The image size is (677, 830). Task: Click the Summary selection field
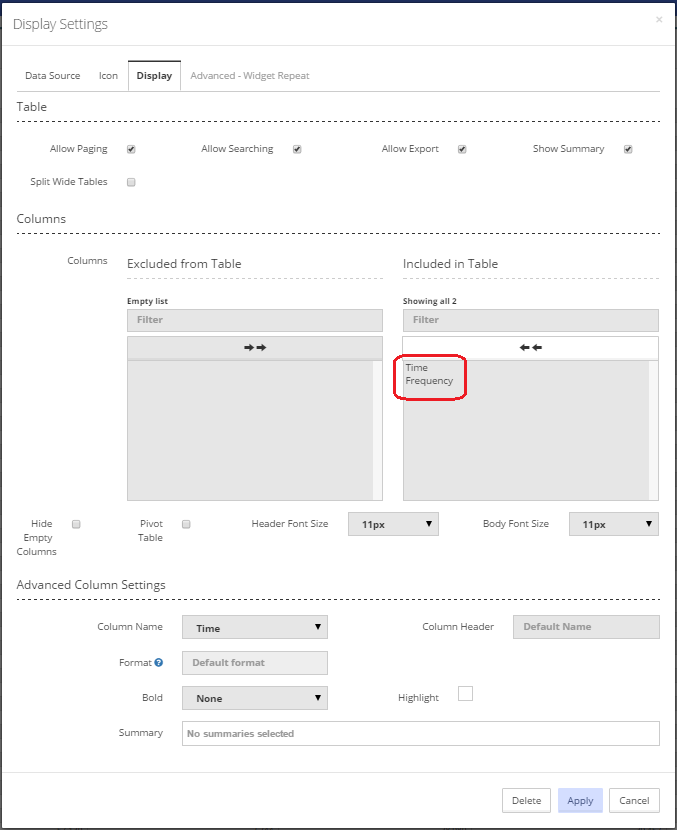click(421, 734)
